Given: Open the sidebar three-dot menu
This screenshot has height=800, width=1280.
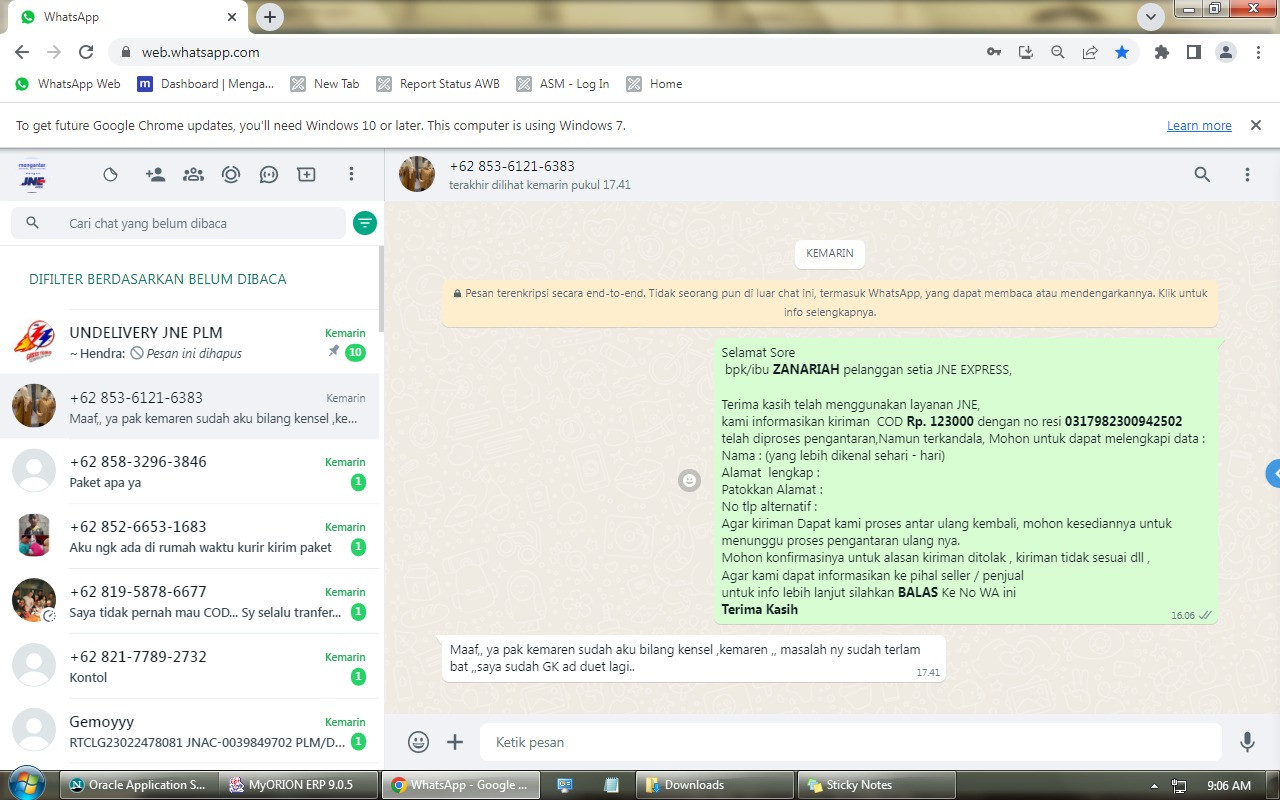Looking at the screenshot, I should coord(351,174).
